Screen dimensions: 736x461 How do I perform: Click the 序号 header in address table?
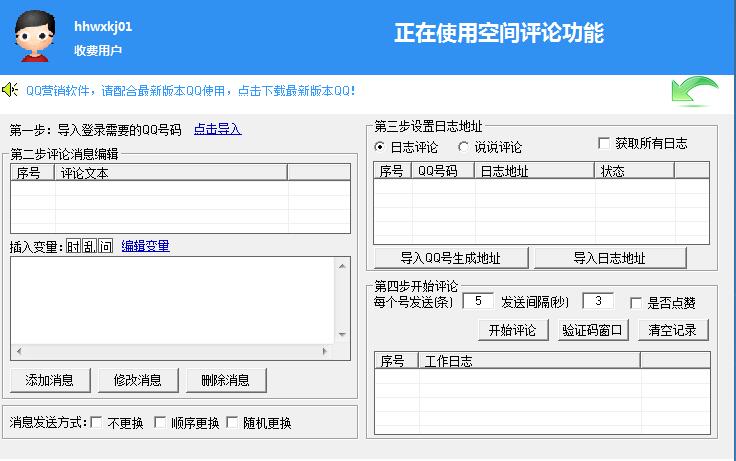point(393,171)
